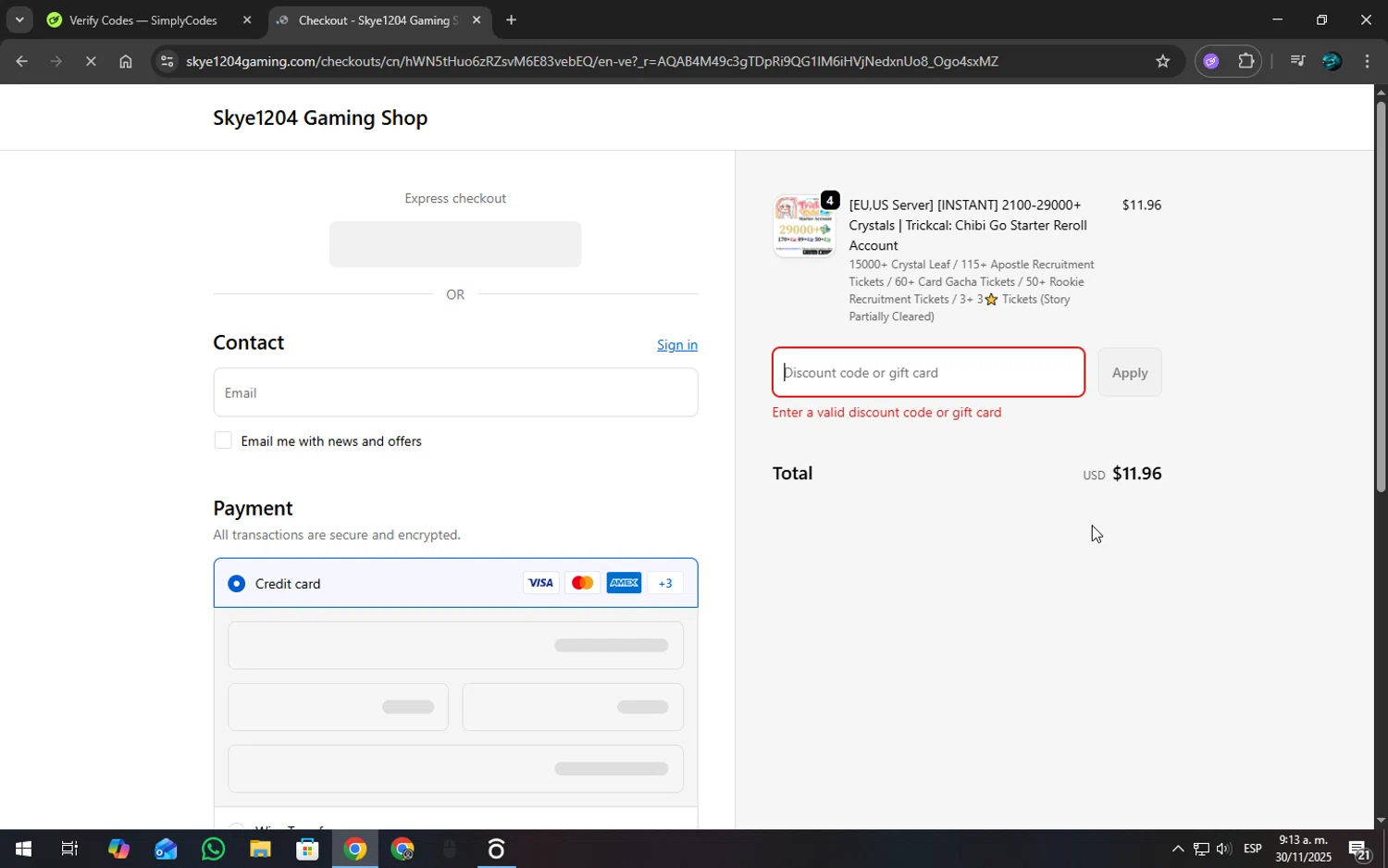Go back to previous page
Screen dimensions: 1388x868
click(x=21, y=62)
